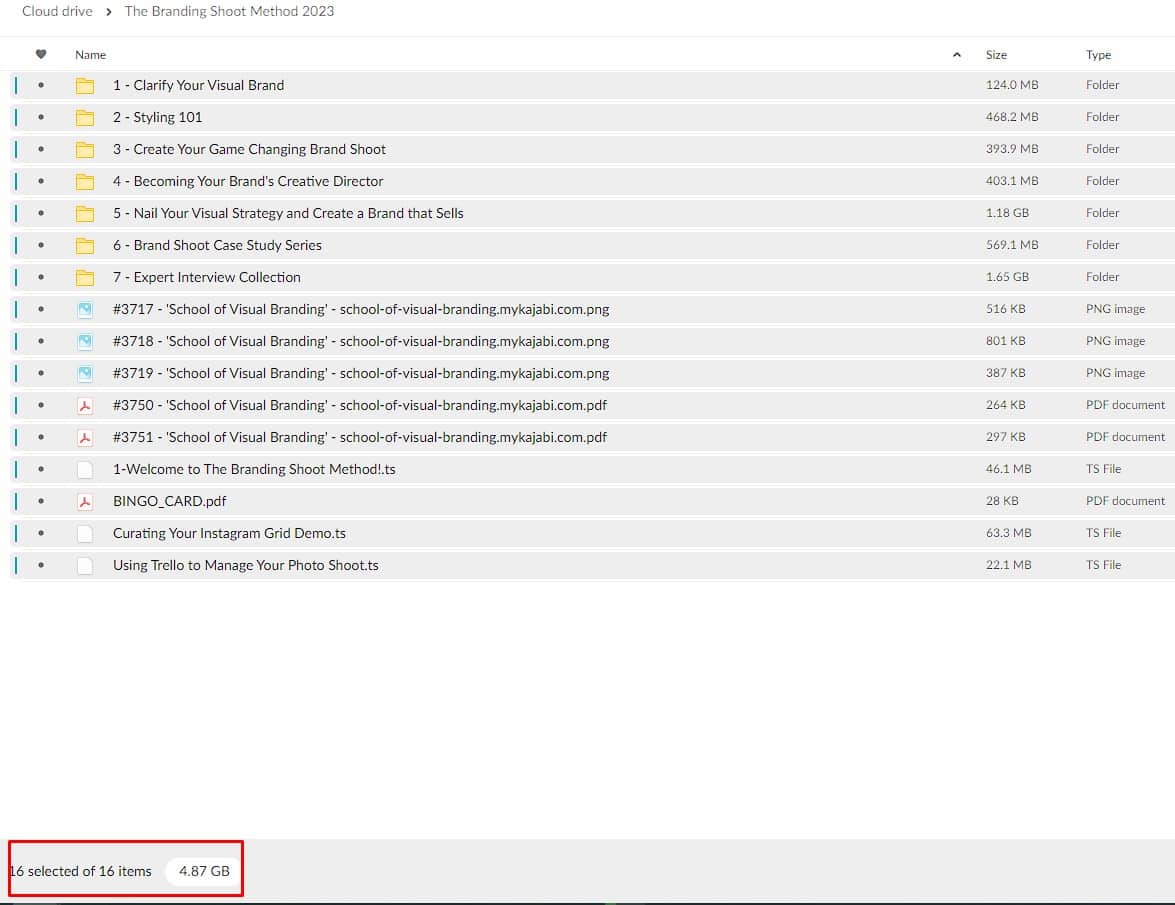1175x905 pixels.
Task: Click the 1.65 GB size value
Action: click(x=1007, y=277)
